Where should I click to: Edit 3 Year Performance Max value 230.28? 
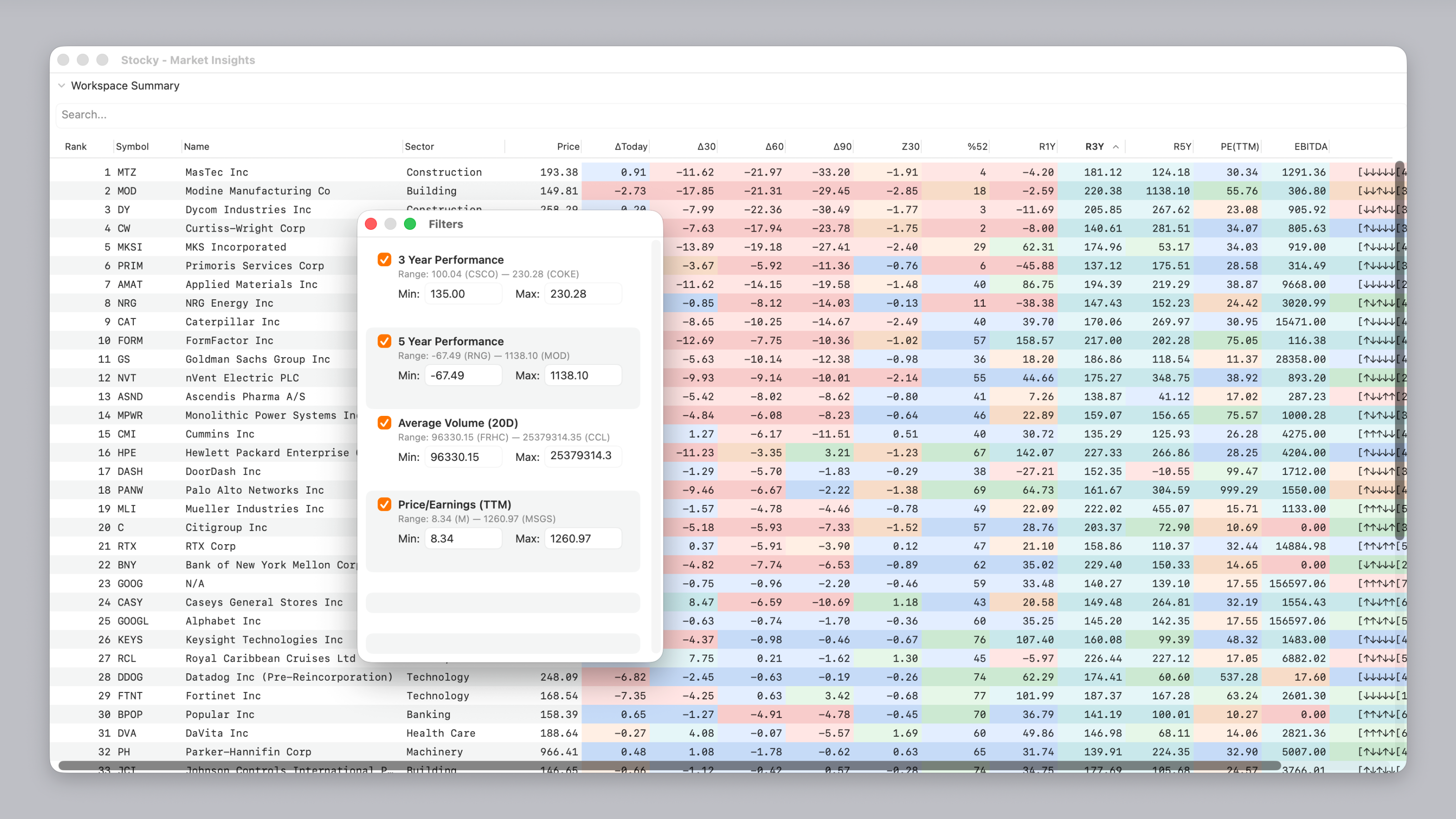point(583,294)
